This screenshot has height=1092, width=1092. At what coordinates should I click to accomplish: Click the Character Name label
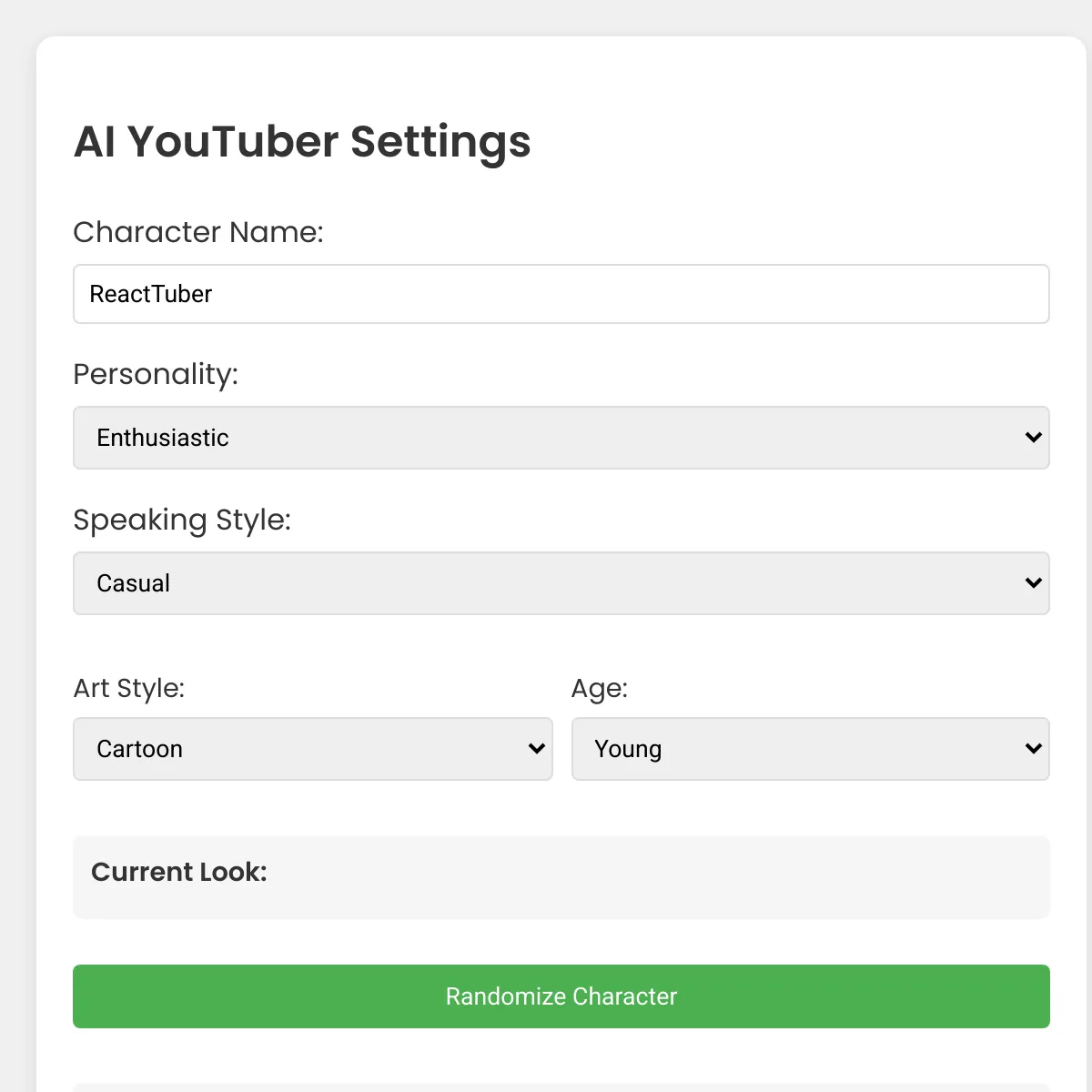tap(198, 232)
